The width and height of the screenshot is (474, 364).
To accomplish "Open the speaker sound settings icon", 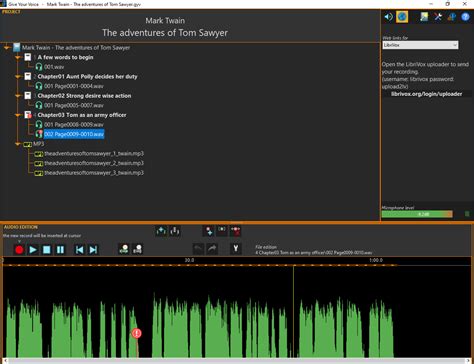I will 388,17.
